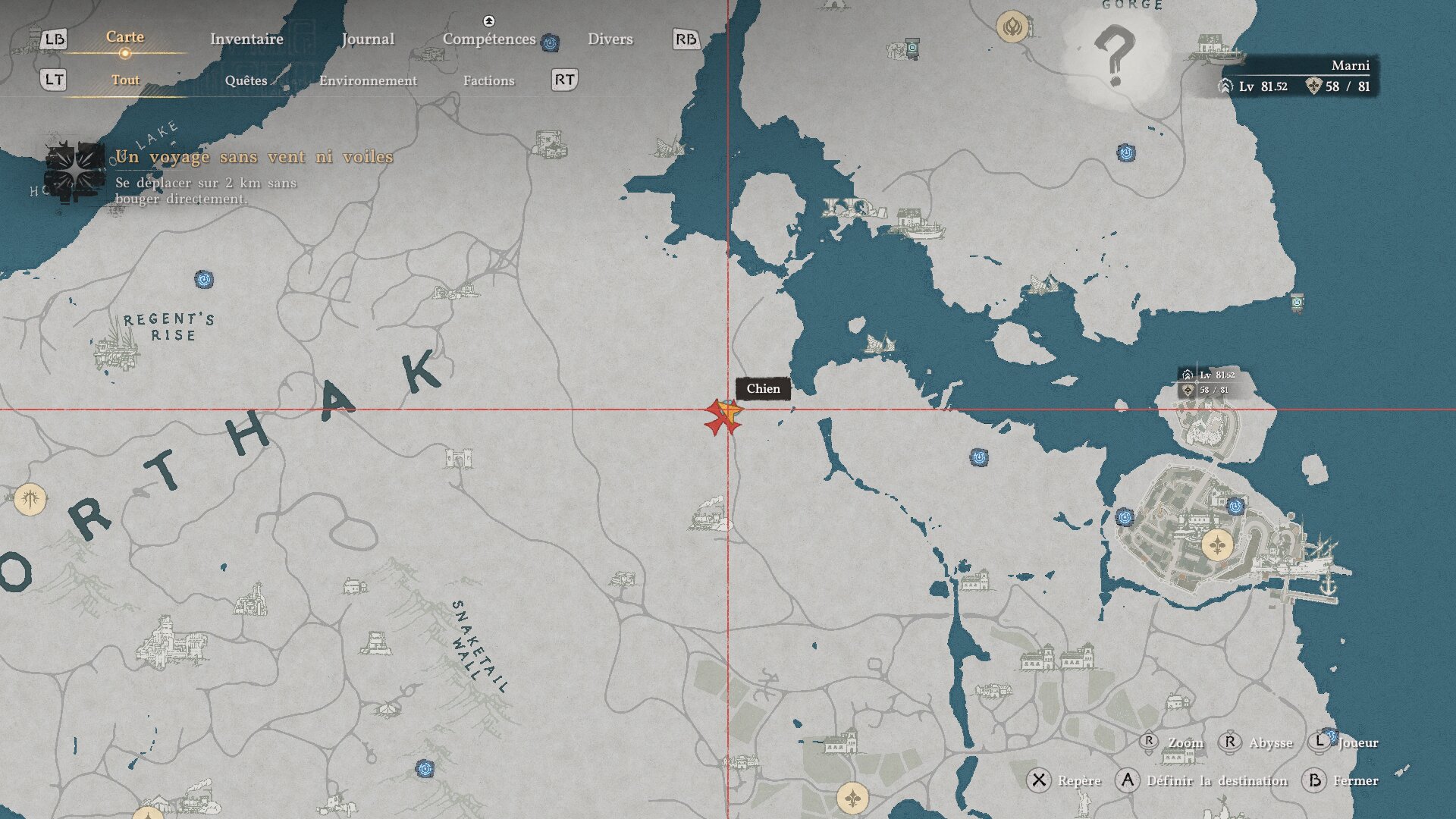Select the fleur-de-lis city marker
The width and height of the screenshot is (1456, 819).
1217,544
